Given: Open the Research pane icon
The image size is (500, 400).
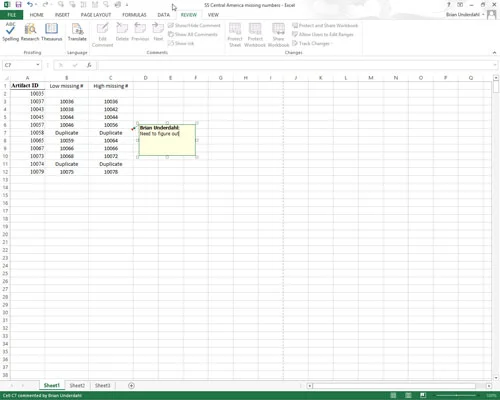Looking at the screenshot, I should (30, 32).
